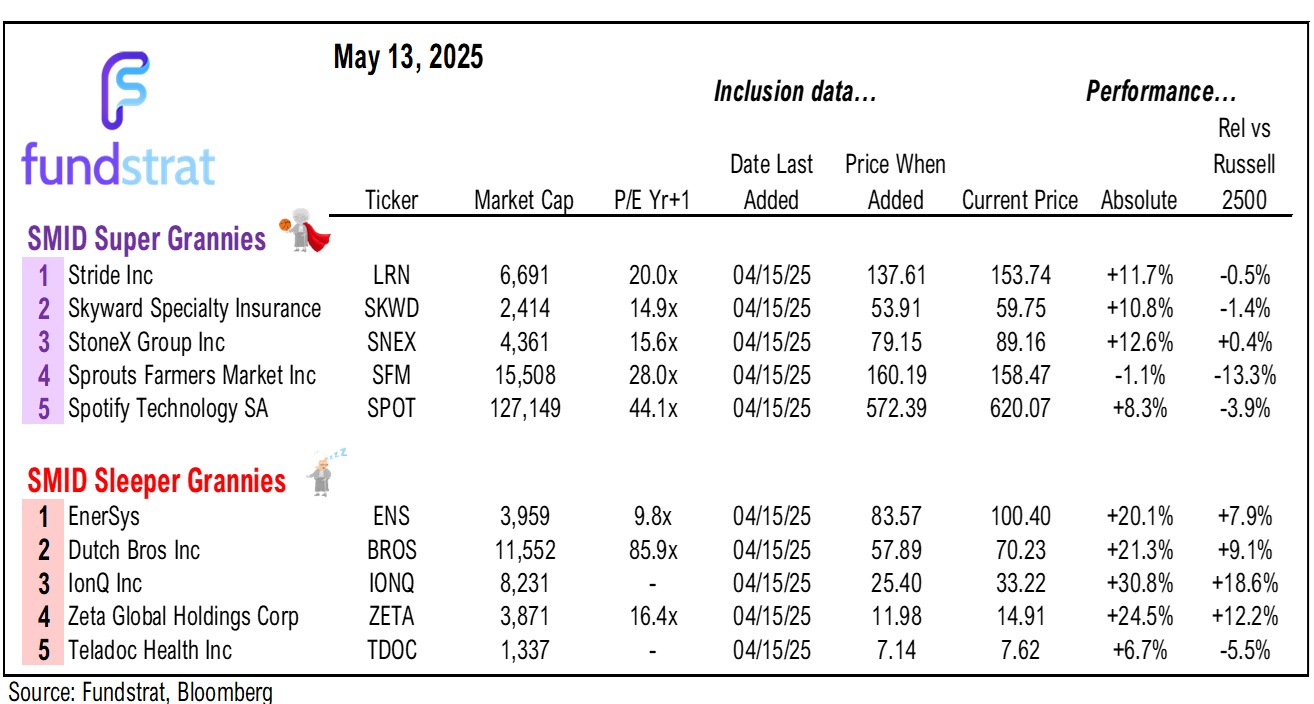Select the SMID Sleeper Grannies heading
Viewport: 1314px width, 704px height.
[x=157, y=481]
